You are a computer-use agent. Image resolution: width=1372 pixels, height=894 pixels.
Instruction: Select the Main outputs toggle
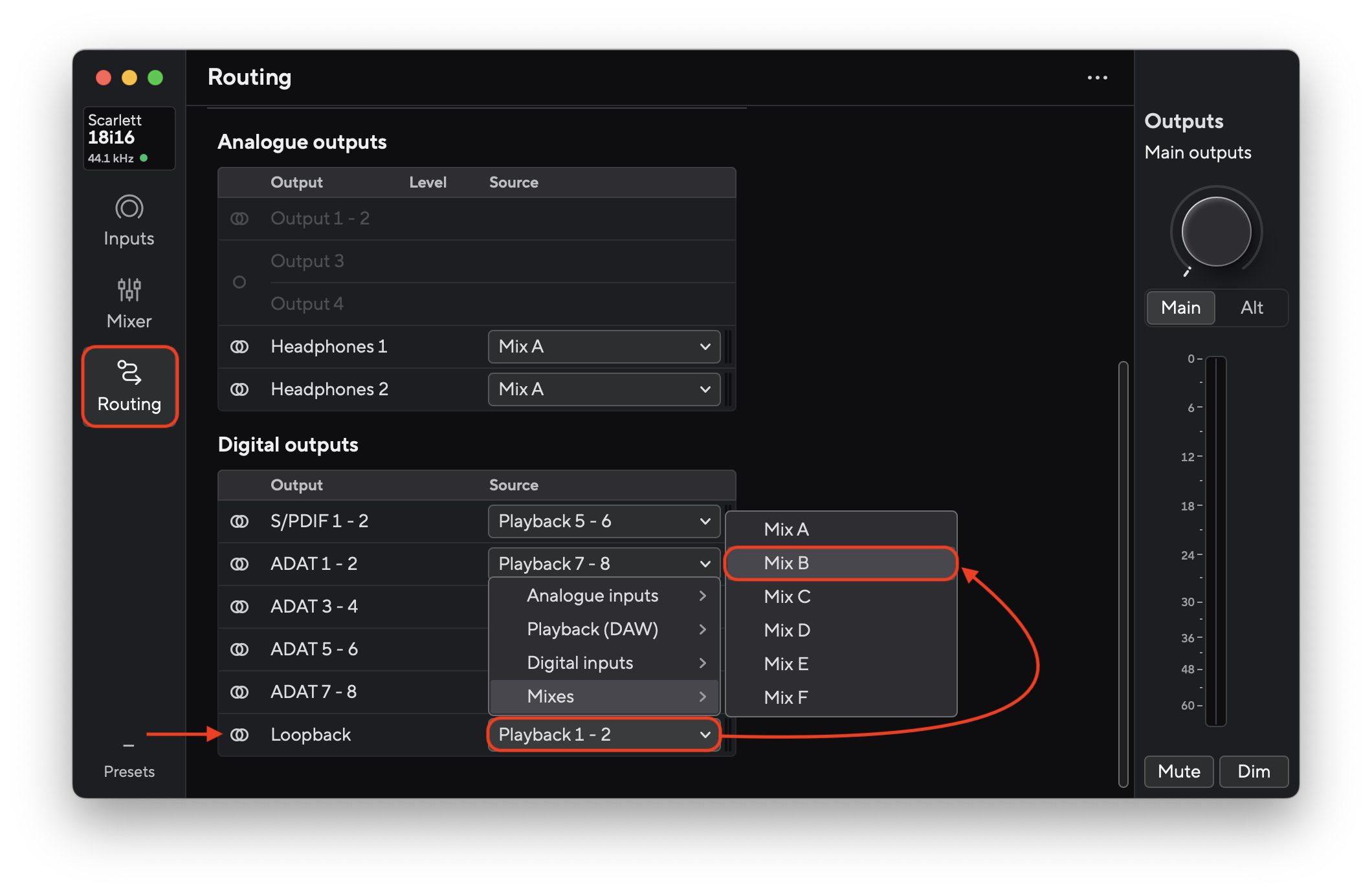(x=1180, y=308)
